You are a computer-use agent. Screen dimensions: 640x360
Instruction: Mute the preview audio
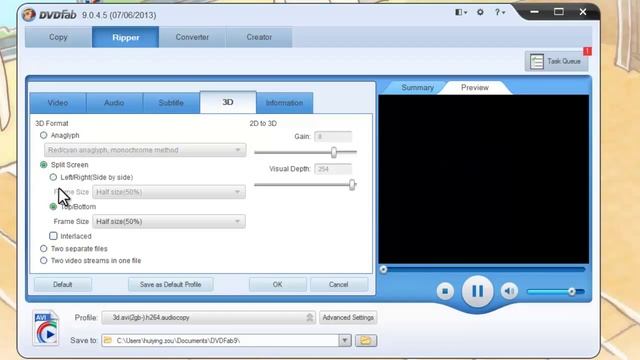point(509,291)
